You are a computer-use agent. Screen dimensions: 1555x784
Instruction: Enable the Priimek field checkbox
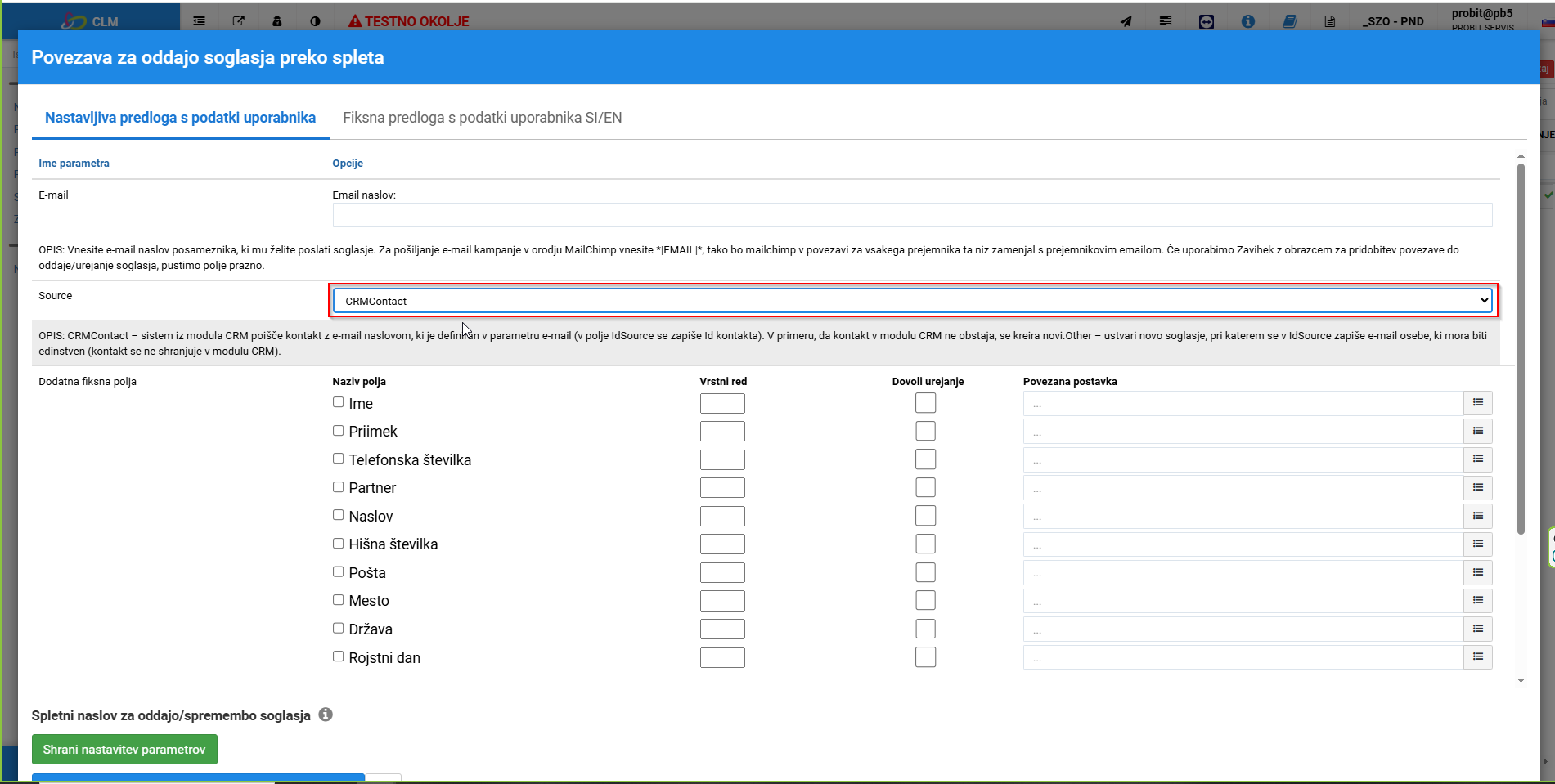click(x=338, y=431)
